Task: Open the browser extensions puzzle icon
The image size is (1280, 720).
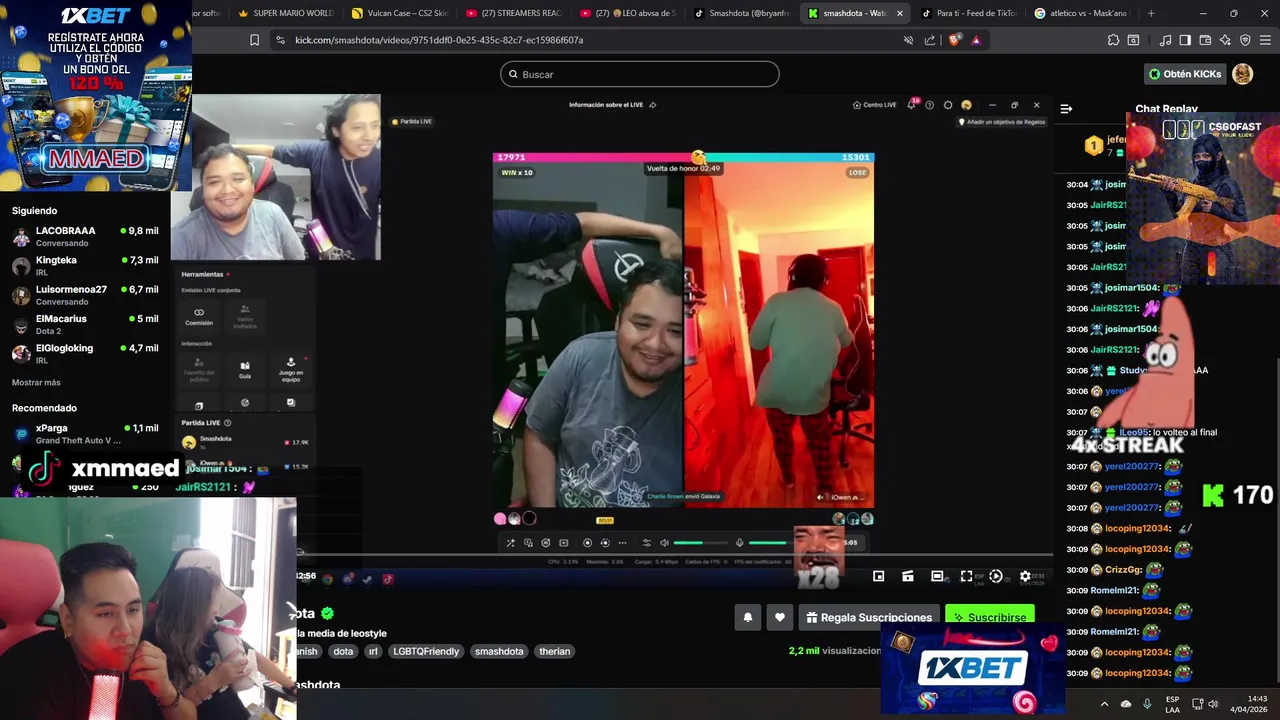Action: [x=1113, y=40]
